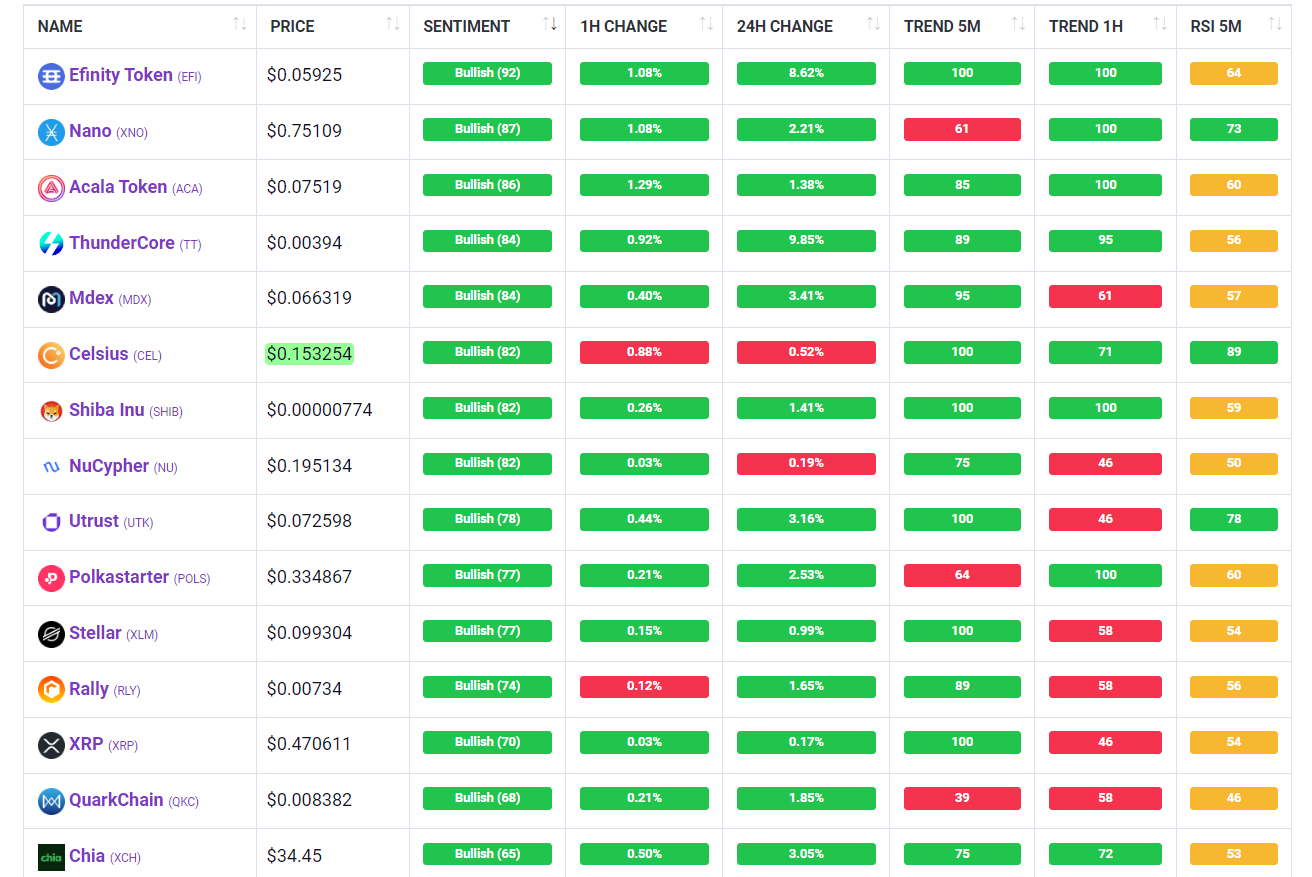
Task: Click the ThunderCore coin logo
Action: [51, 243]
